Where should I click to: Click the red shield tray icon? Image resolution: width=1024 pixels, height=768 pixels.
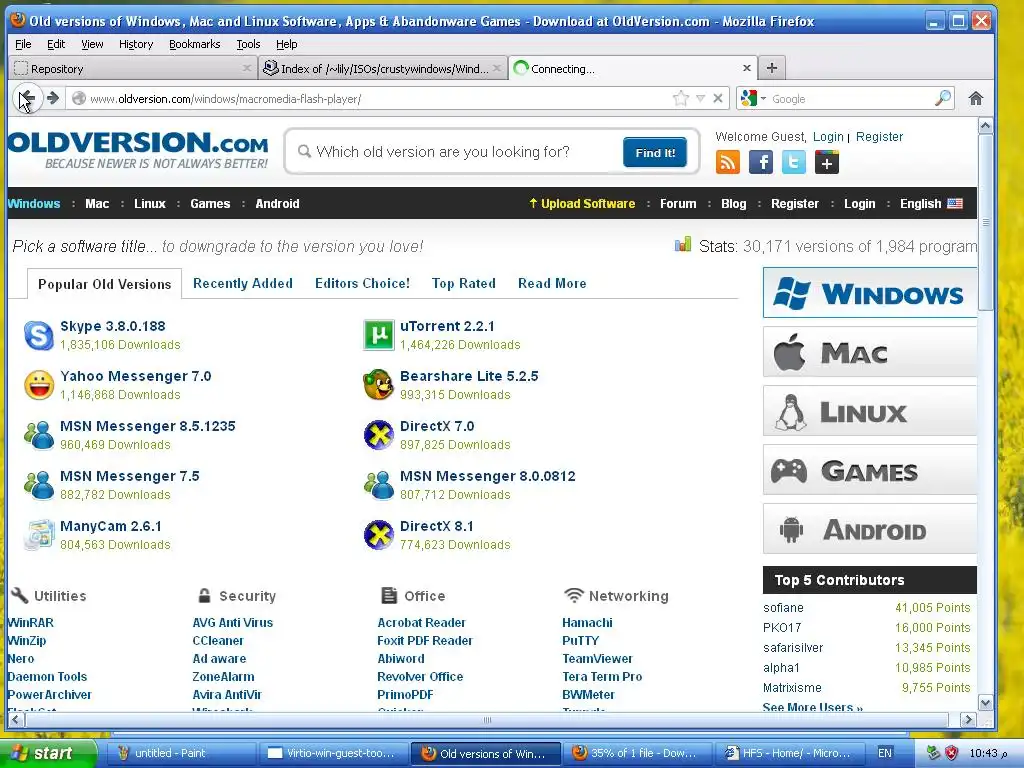(x=952, y=753)
